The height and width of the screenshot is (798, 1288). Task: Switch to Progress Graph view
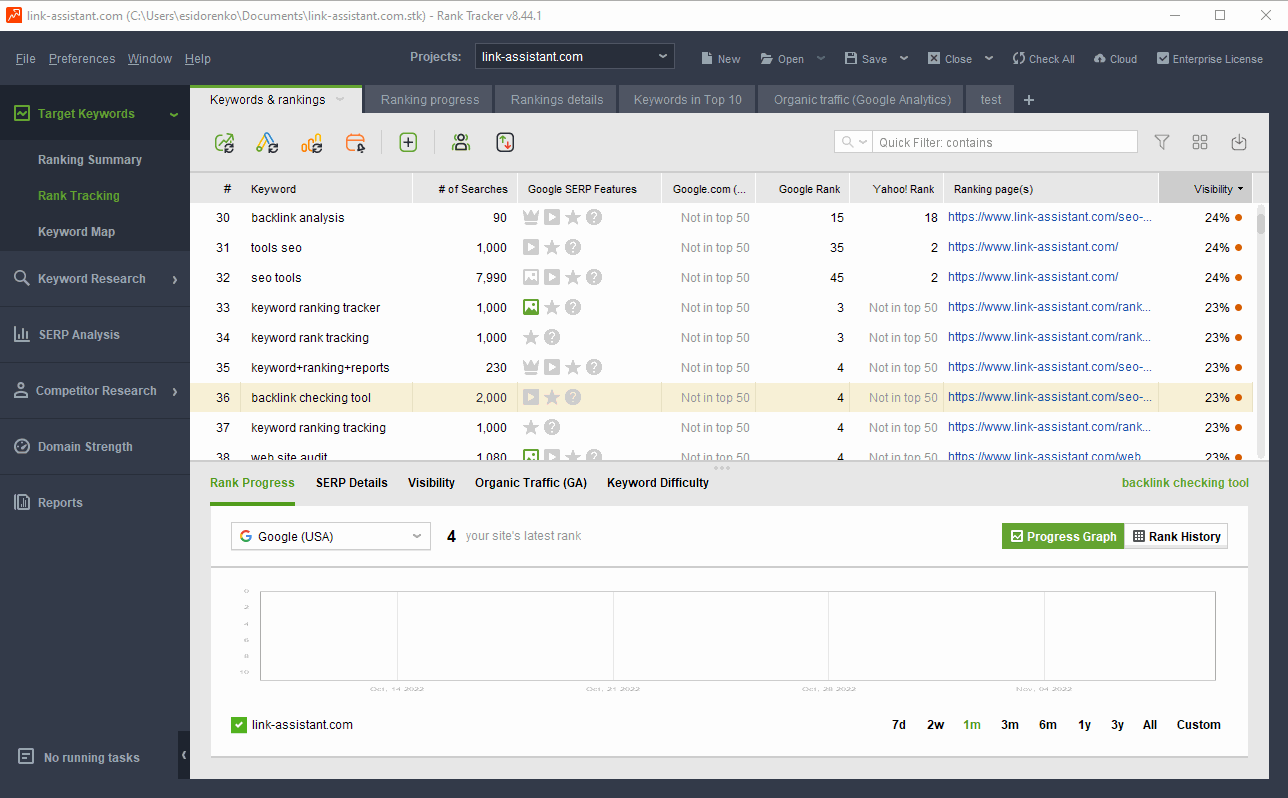tap(1063, 537)
